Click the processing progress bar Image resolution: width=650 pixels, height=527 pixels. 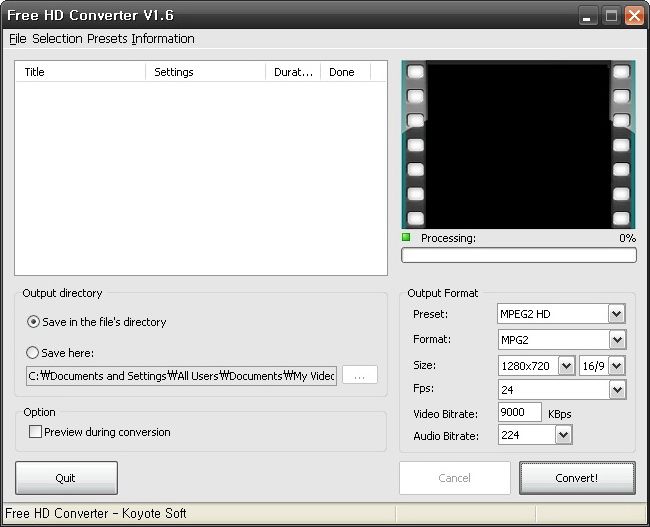point(519,255)
